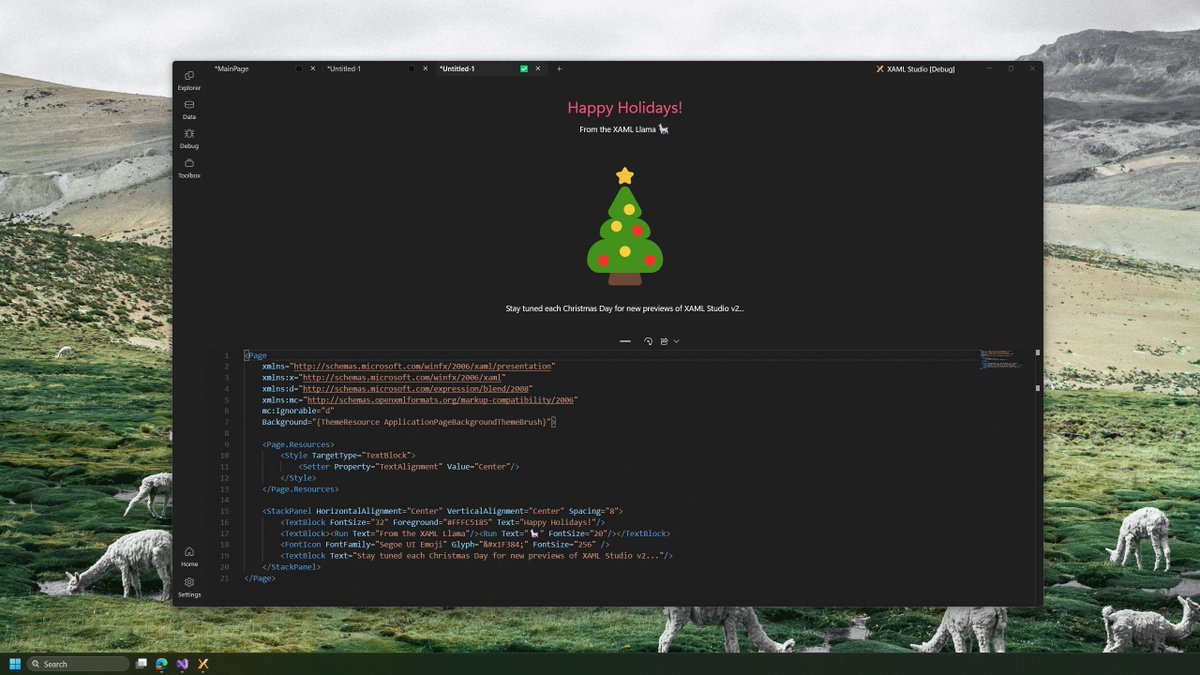
Task: Click 'From the XAML Llama' text in preview
Action: coord(618,129)
